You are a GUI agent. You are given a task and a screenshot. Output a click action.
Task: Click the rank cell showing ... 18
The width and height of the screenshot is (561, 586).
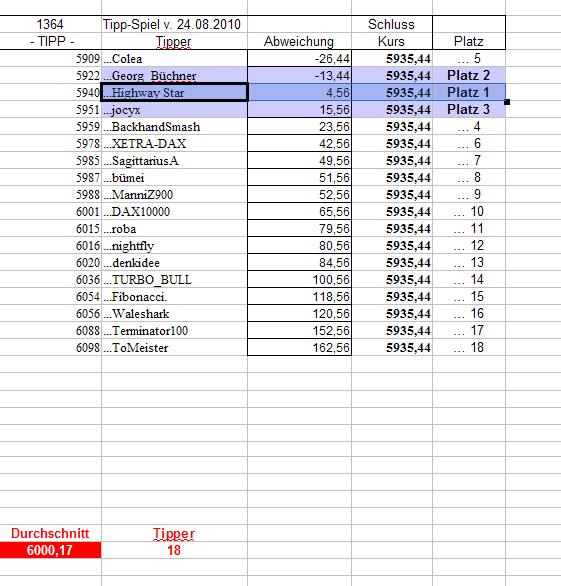[469, 348]
